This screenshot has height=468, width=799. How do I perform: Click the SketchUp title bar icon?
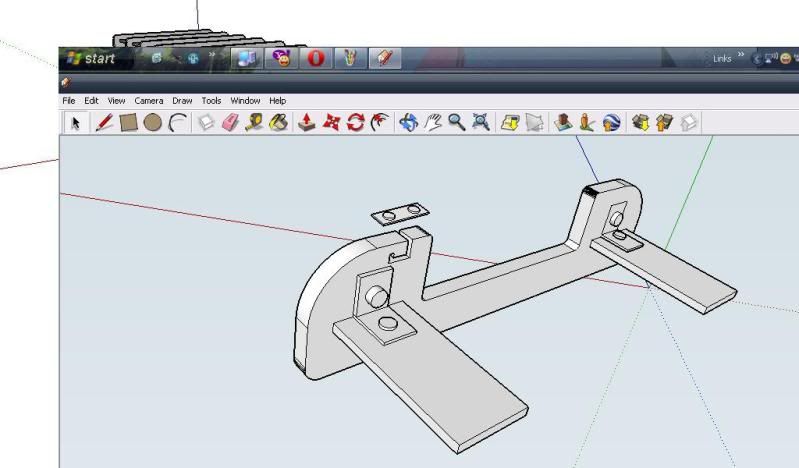point(65,82)
